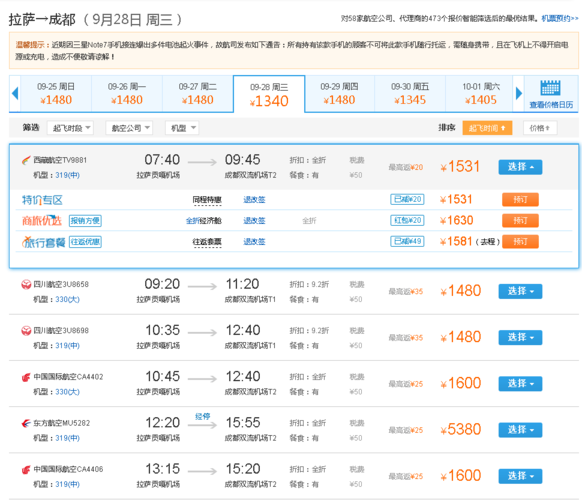Book the 特价专区 ¥1531 fare
The image size is (582, 500).
coord(520,200)
